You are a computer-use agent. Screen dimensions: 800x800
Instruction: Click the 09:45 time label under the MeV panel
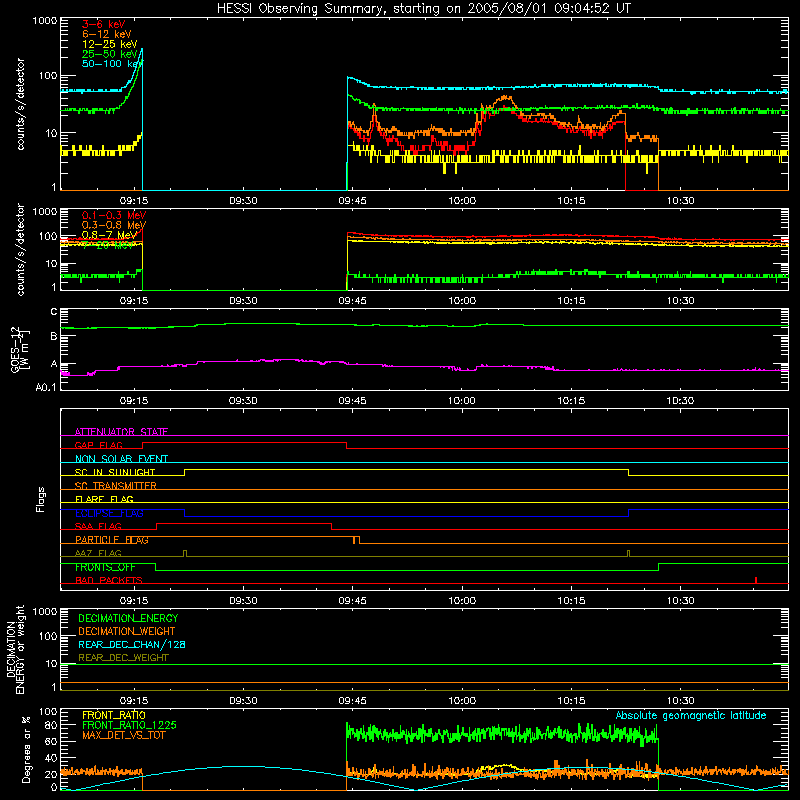pyautogui.click(x=352, y=301)
